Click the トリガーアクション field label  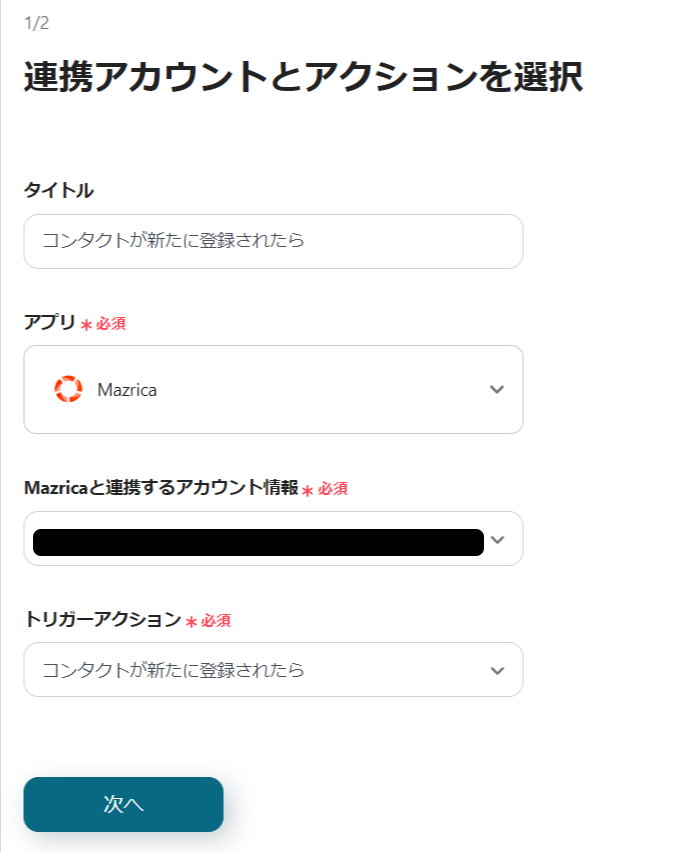(x=102, y=619)
